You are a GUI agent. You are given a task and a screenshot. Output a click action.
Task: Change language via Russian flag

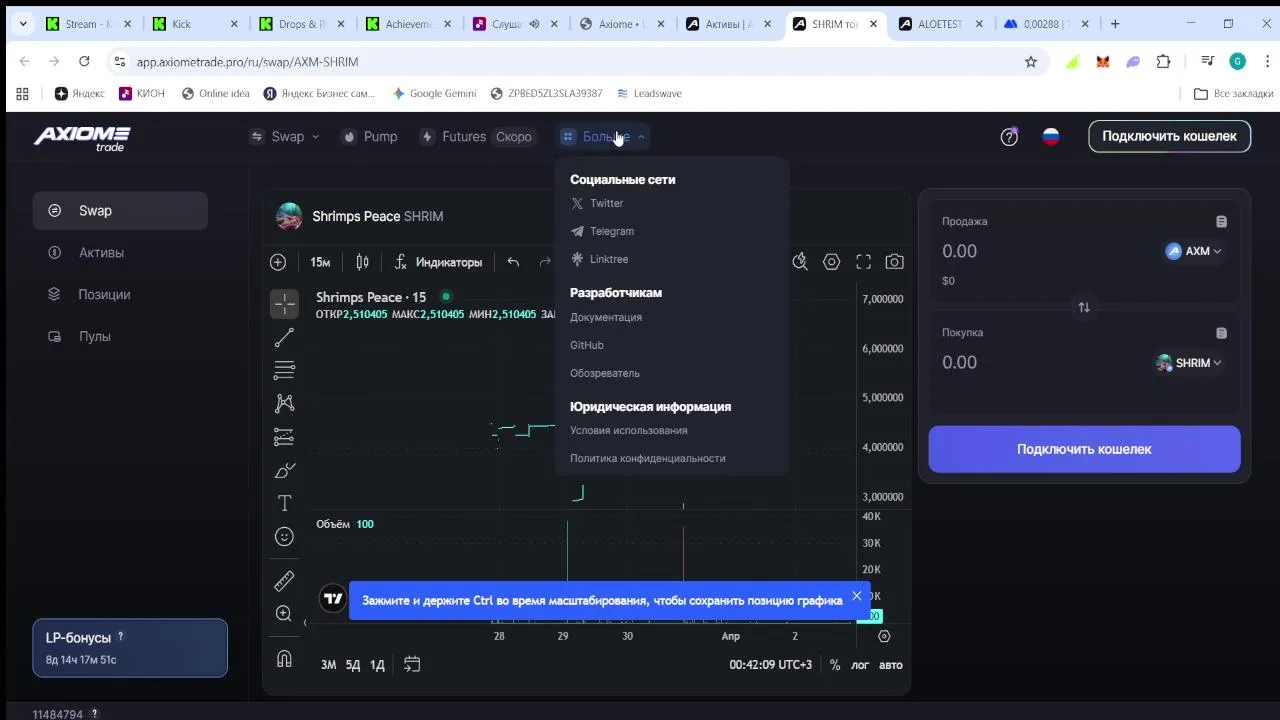tap(1051, 137)
